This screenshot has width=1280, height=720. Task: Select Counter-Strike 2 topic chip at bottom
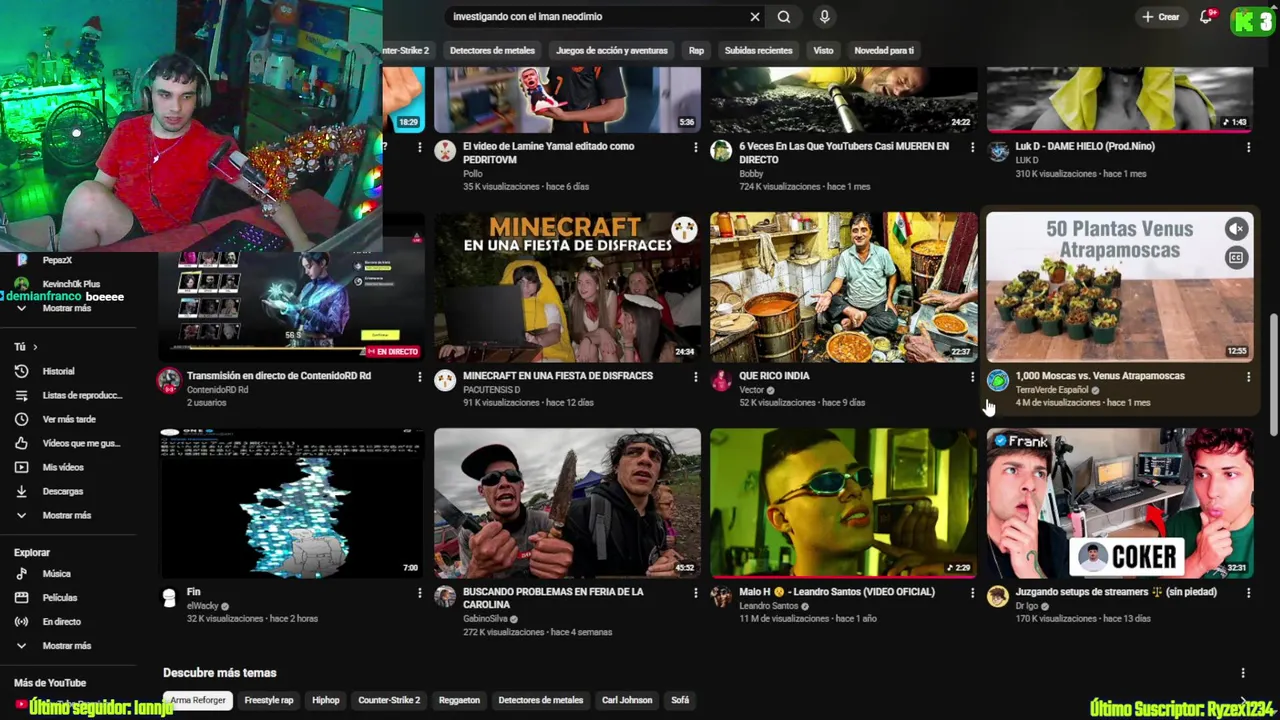[x=389, y=700]
